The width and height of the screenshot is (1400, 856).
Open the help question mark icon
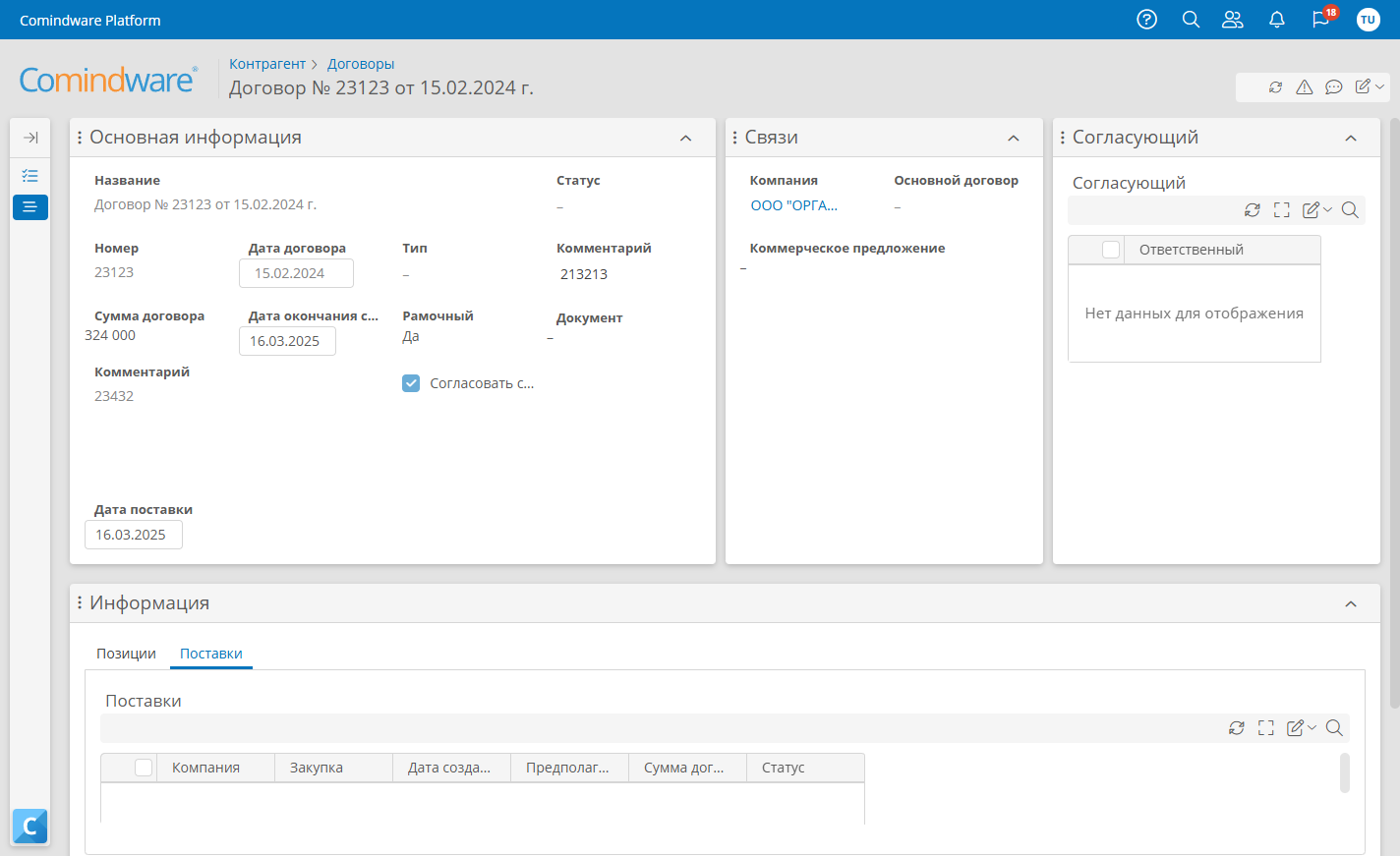click(x=1146, y=20)
